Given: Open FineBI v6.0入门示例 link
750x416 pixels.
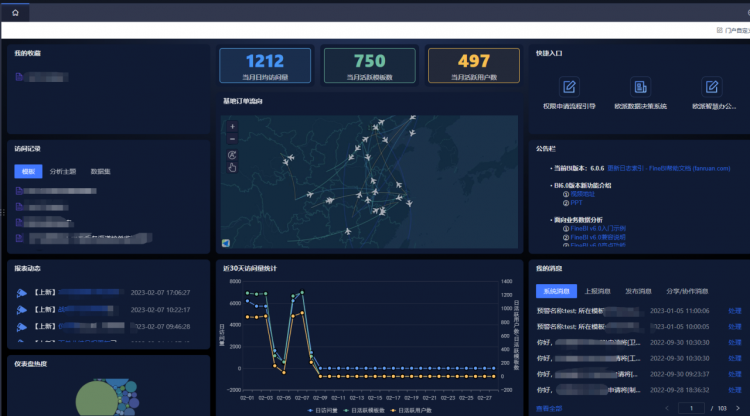Looking at the screenshot, I should [x=598, y=229].
